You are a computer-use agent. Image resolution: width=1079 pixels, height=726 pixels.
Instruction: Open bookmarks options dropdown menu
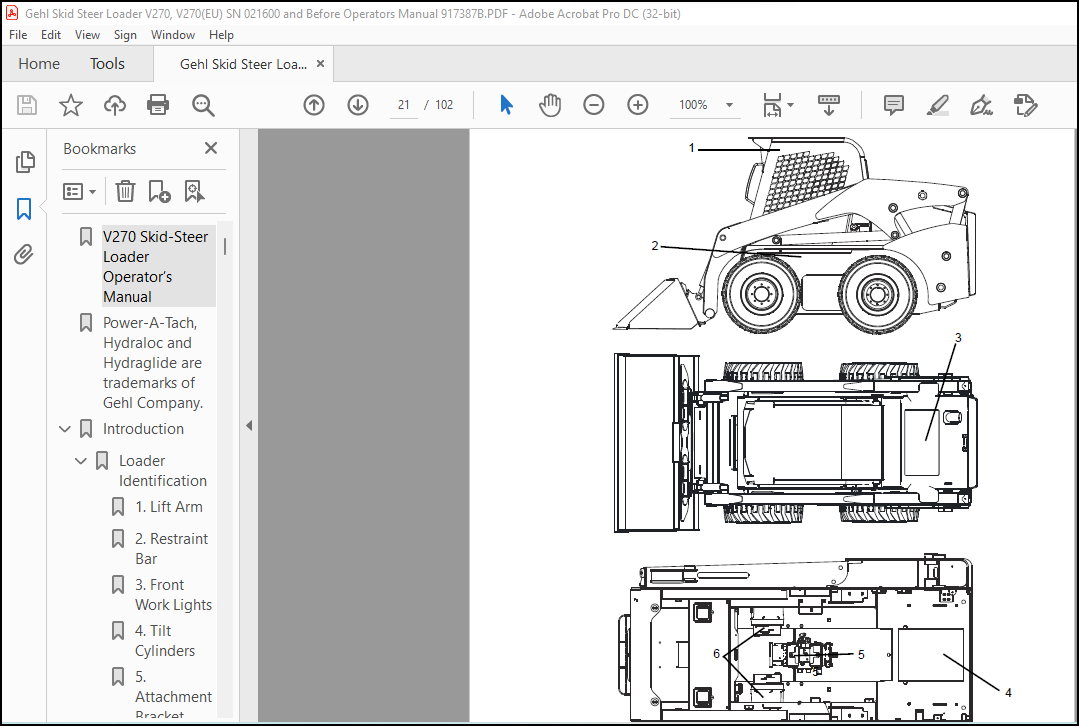[79, 191]
